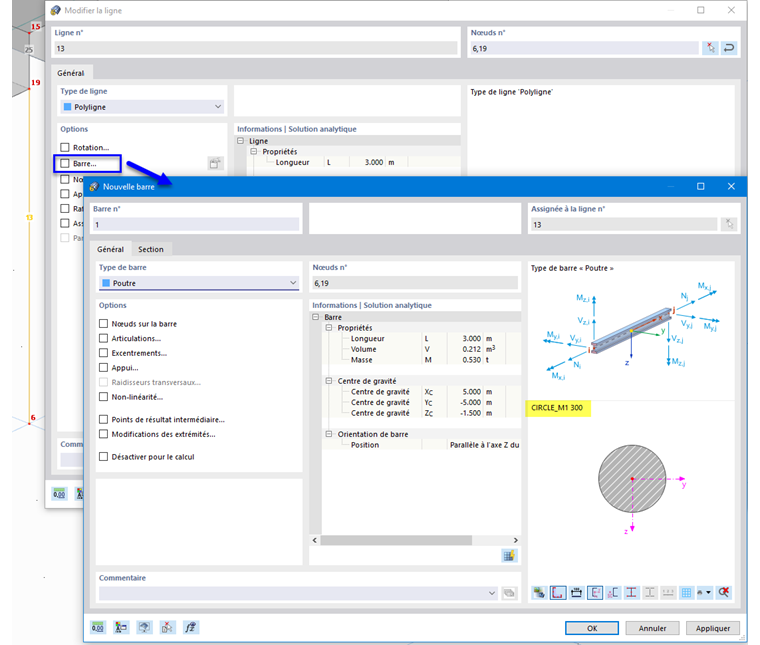The height and width of the screenshot is (645, 760).
Task: Collapse the Centre de gravité group
Action: (x=329, y=381)
